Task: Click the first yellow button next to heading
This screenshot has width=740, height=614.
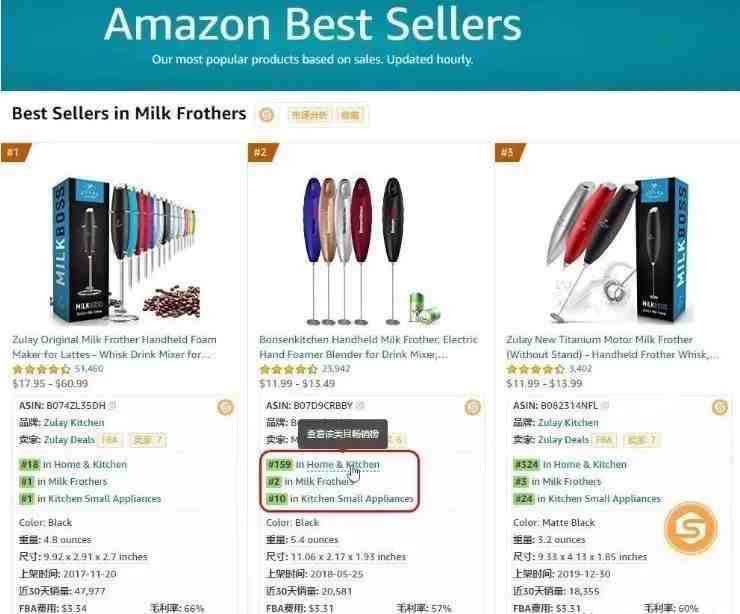Action: pyautogui.click(x=310, y=115)
